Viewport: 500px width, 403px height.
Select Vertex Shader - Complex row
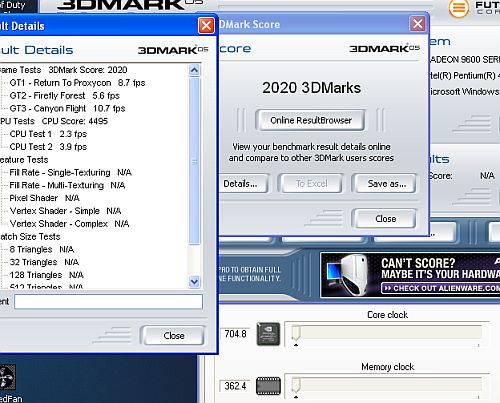[69, 224]
